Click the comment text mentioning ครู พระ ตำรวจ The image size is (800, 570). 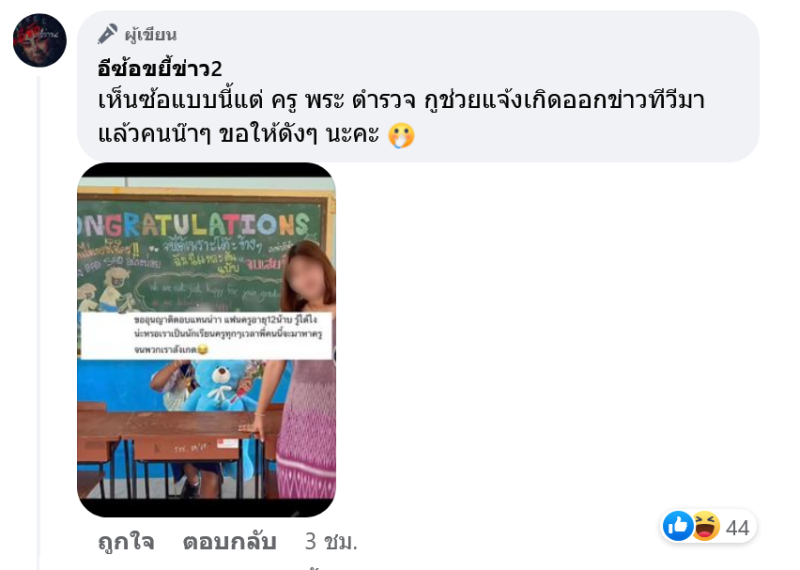[402, 117]
